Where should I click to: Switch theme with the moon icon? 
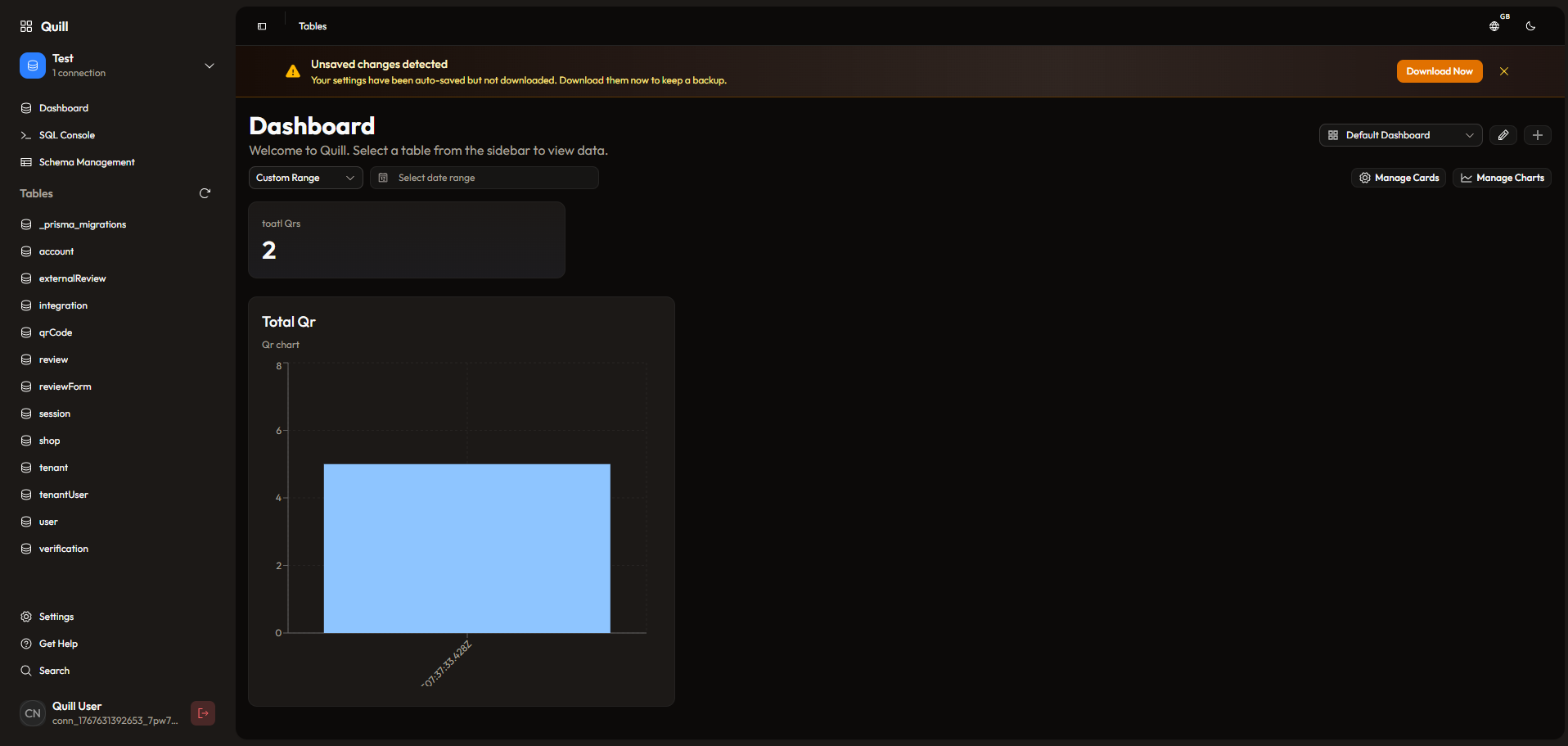click(1530, 26)
